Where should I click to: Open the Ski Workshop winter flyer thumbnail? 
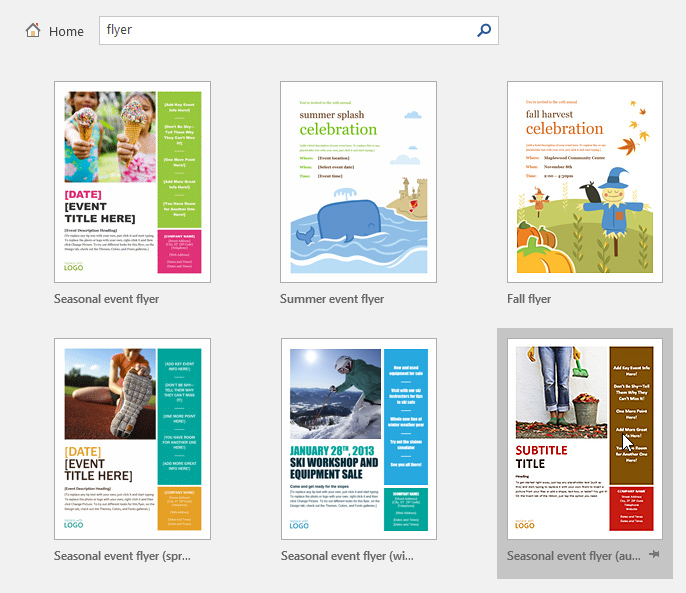[x=358, y=438]
